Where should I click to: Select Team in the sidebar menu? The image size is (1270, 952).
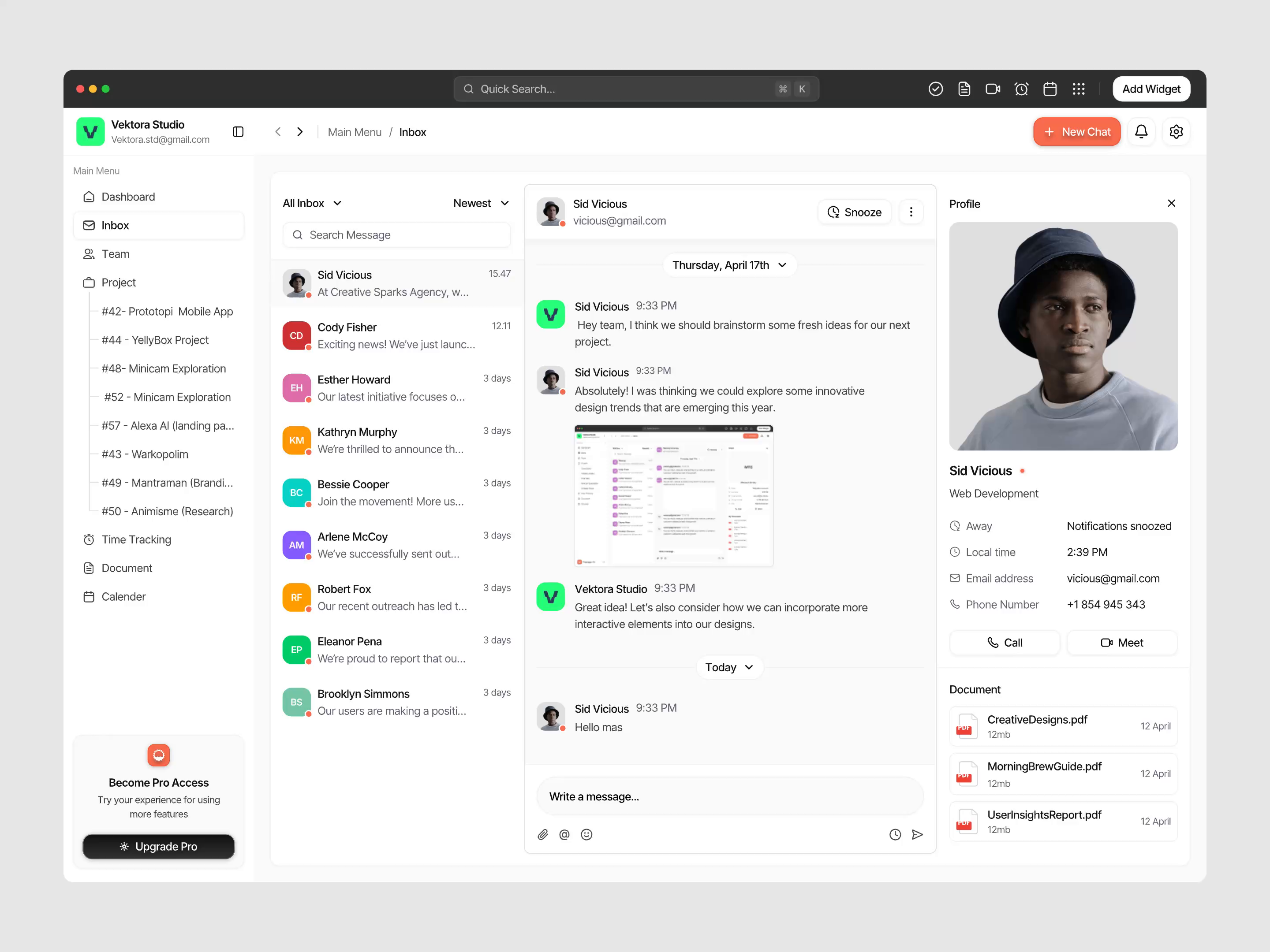point(115,253)
